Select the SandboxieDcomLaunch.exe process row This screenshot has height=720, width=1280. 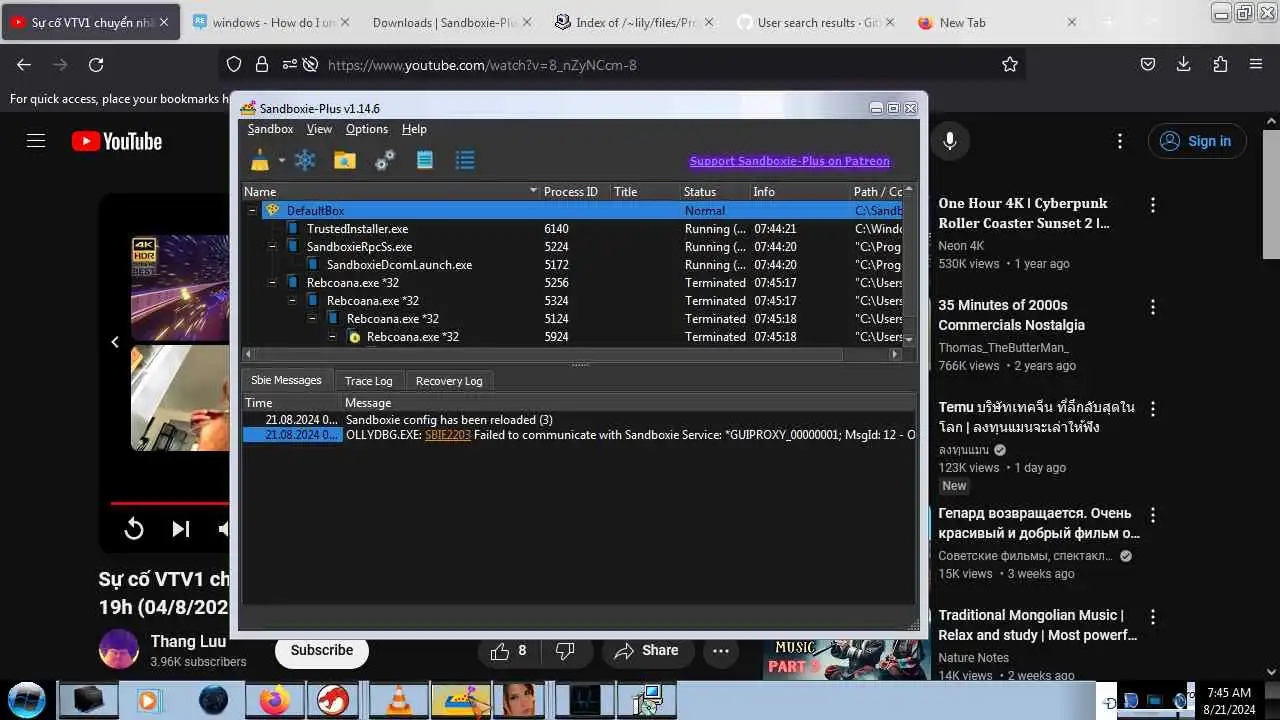click(573, 265)
